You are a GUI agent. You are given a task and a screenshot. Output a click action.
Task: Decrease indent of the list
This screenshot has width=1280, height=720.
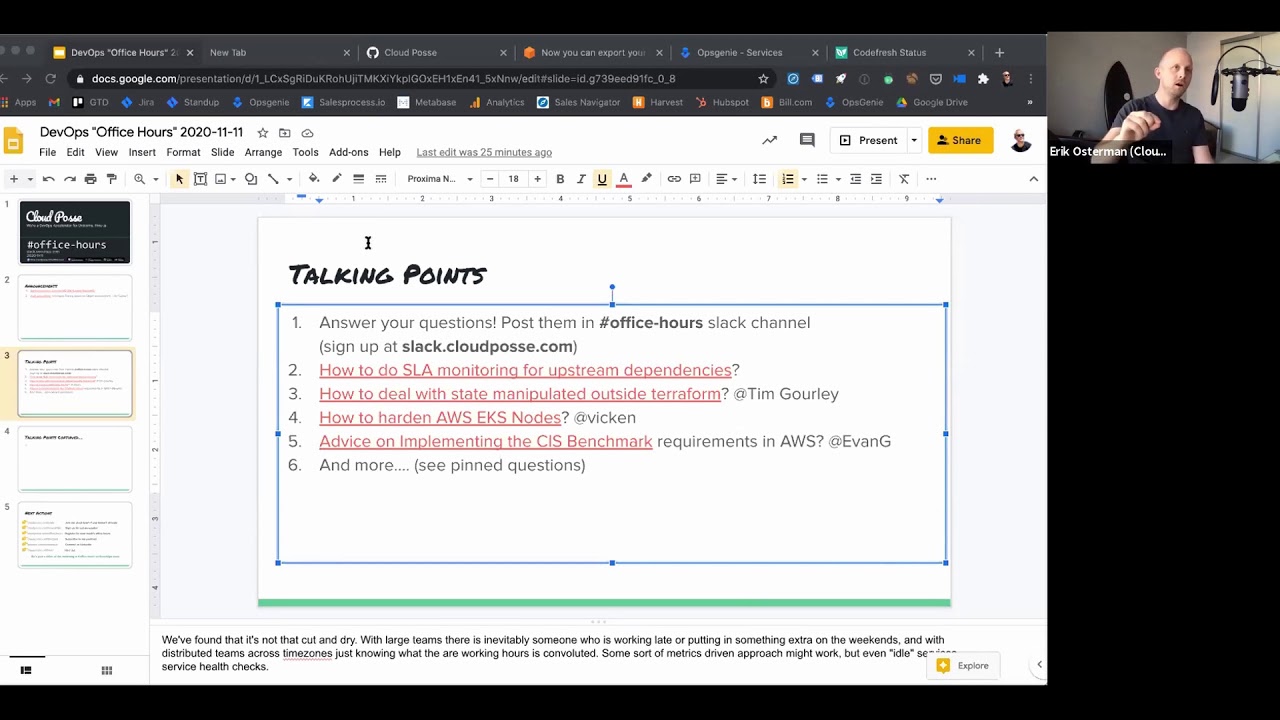tap(855, 179)
